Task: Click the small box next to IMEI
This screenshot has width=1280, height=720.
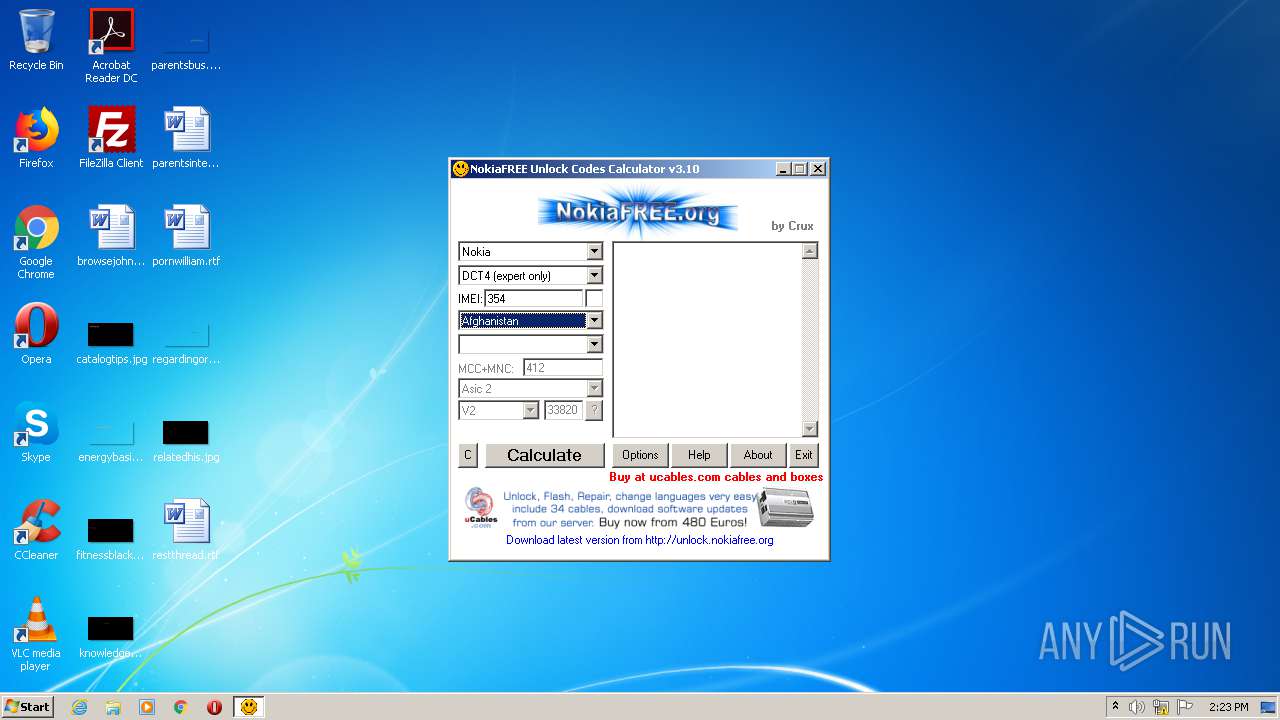Action: [x=594, y=299]
